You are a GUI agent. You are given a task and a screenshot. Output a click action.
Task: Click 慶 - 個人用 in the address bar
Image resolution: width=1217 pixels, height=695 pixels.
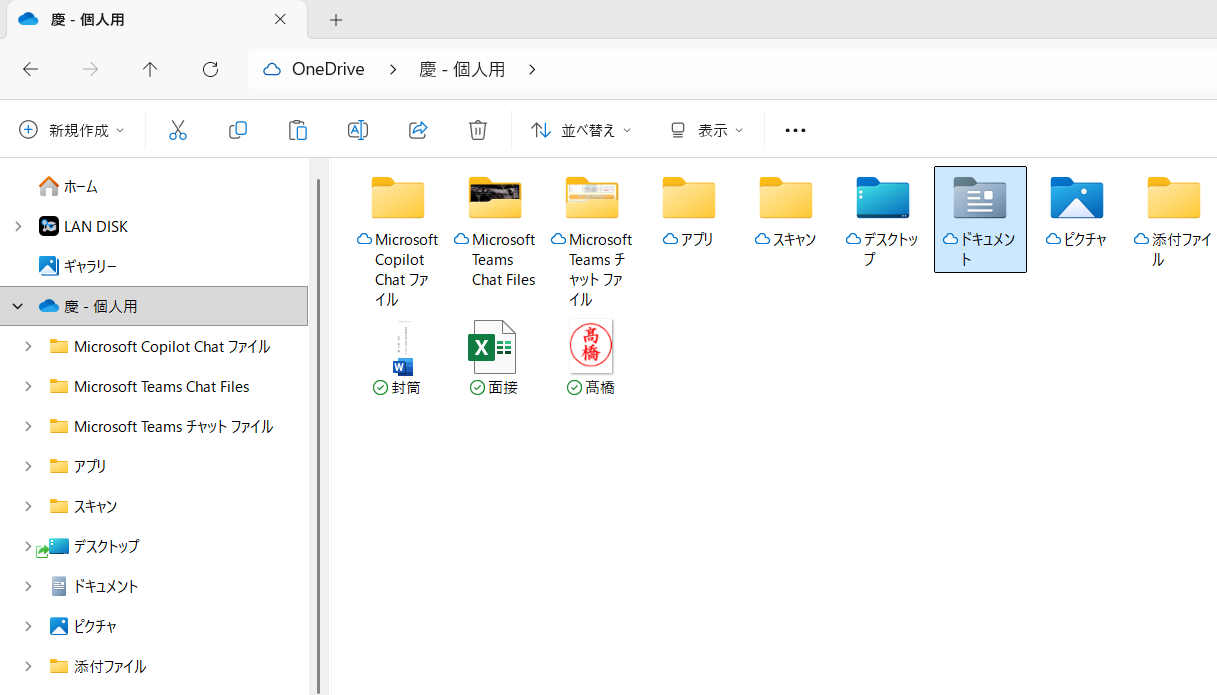point(462,69)
